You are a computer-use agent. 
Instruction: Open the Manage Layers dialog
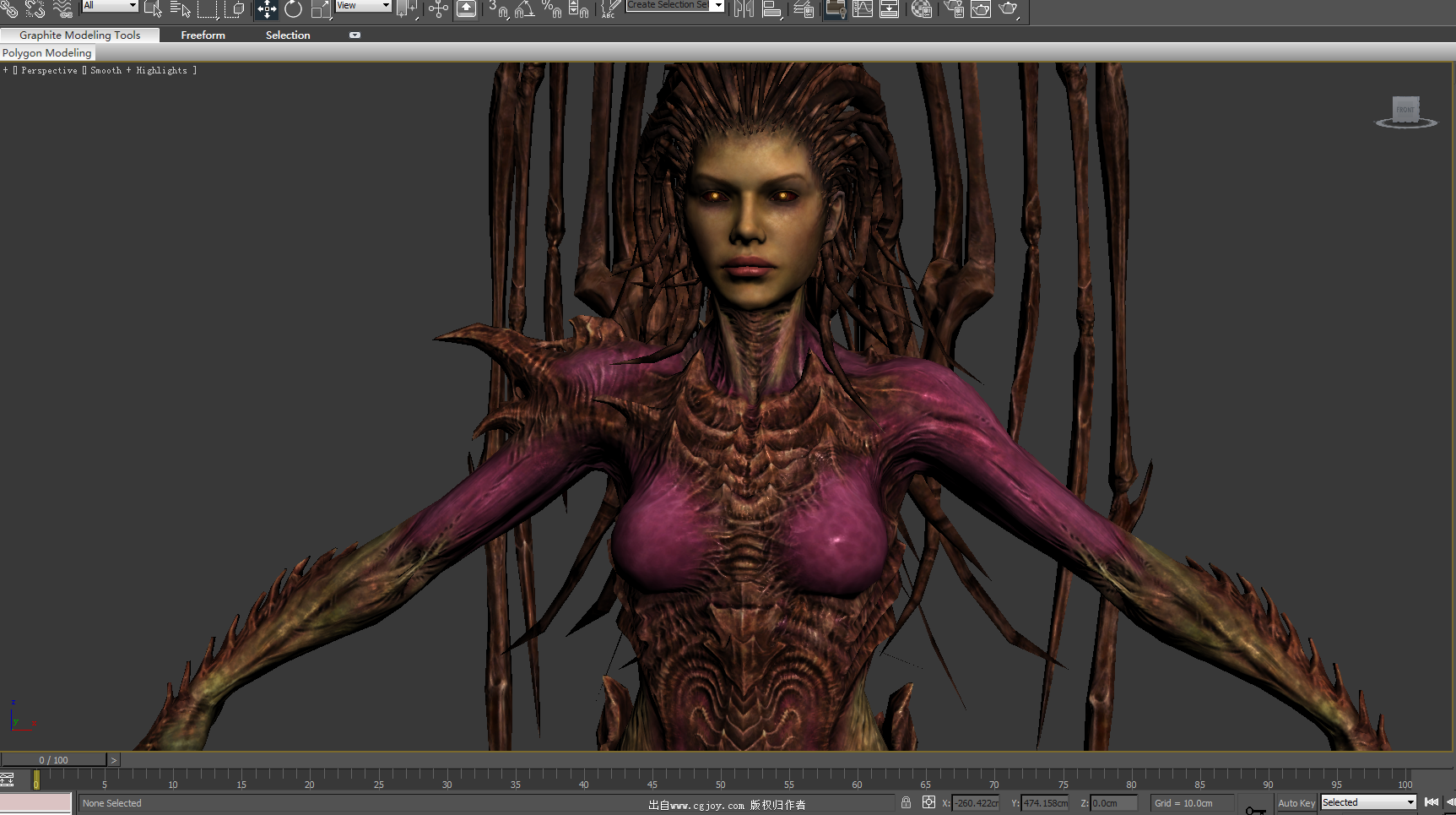pyautogui.click(x=804, y=8)
